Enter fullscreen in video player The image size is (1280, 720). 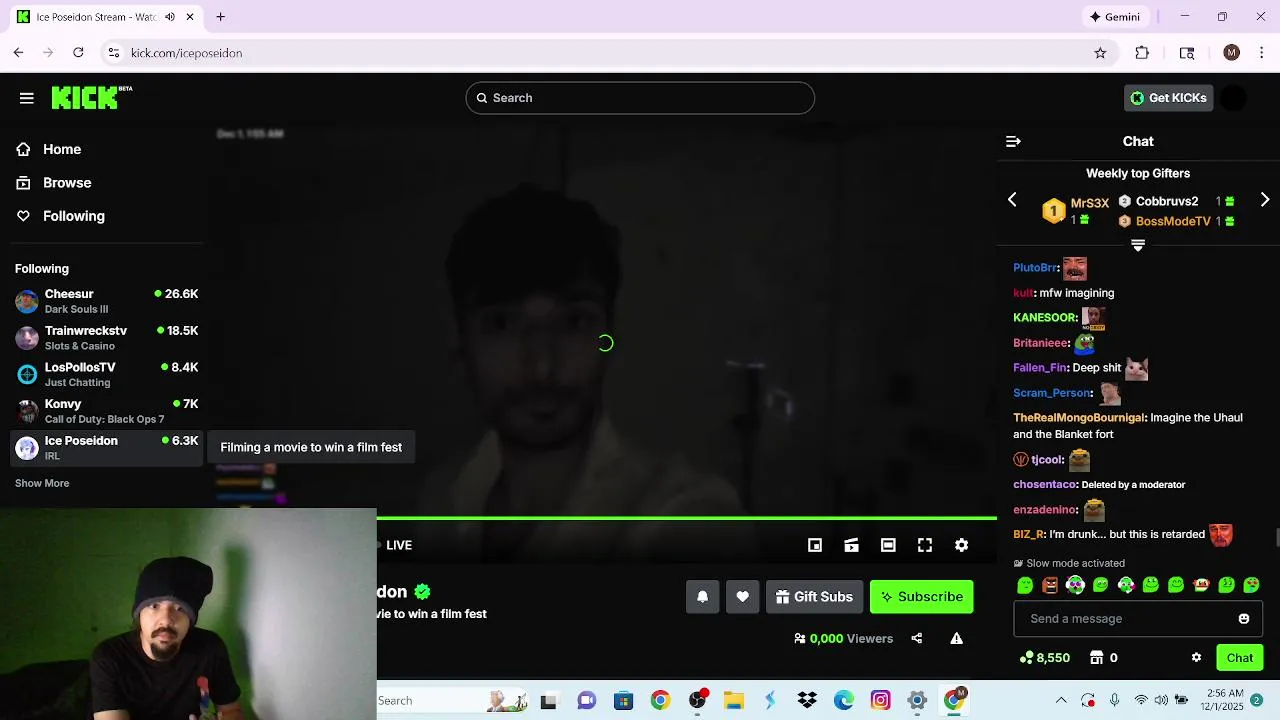925,545
